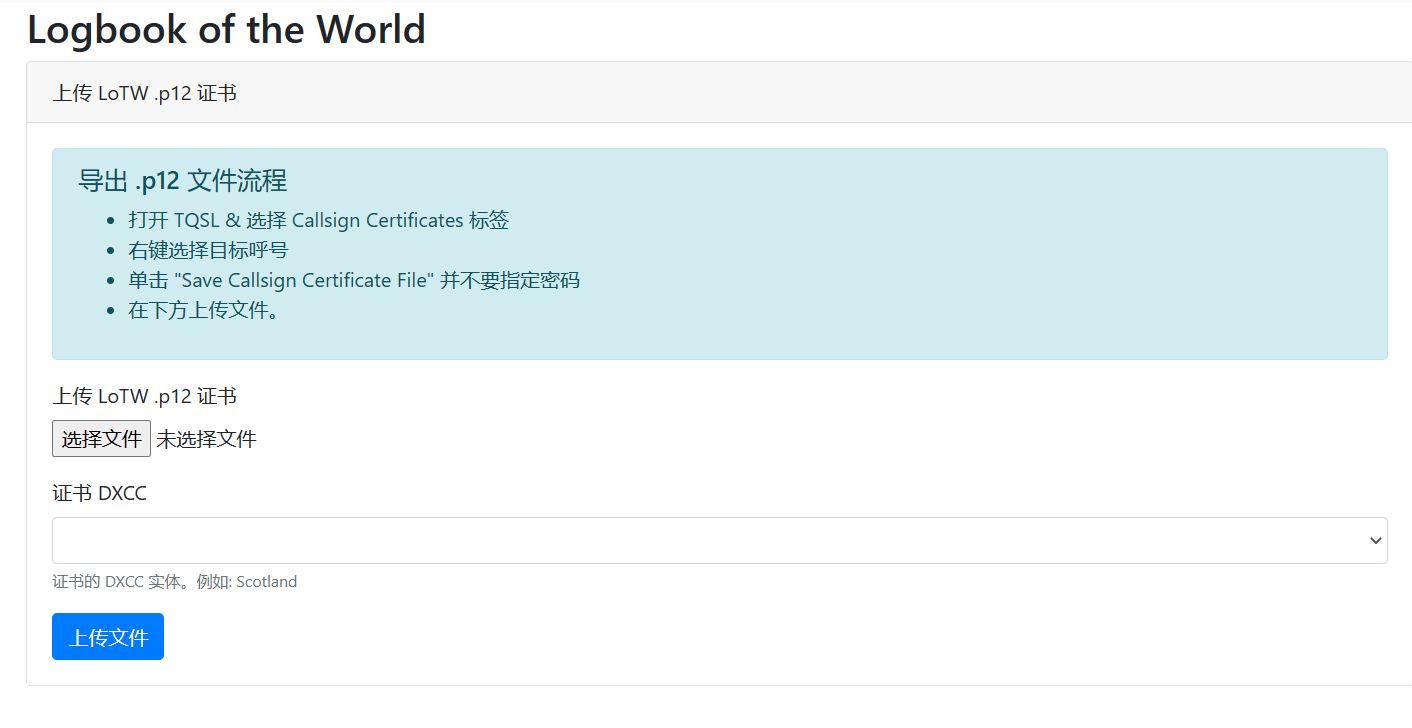Click the 未选择文件 status text
Image resolution: width=1412 pixels, height=728 pixels.
pos(206,439)
